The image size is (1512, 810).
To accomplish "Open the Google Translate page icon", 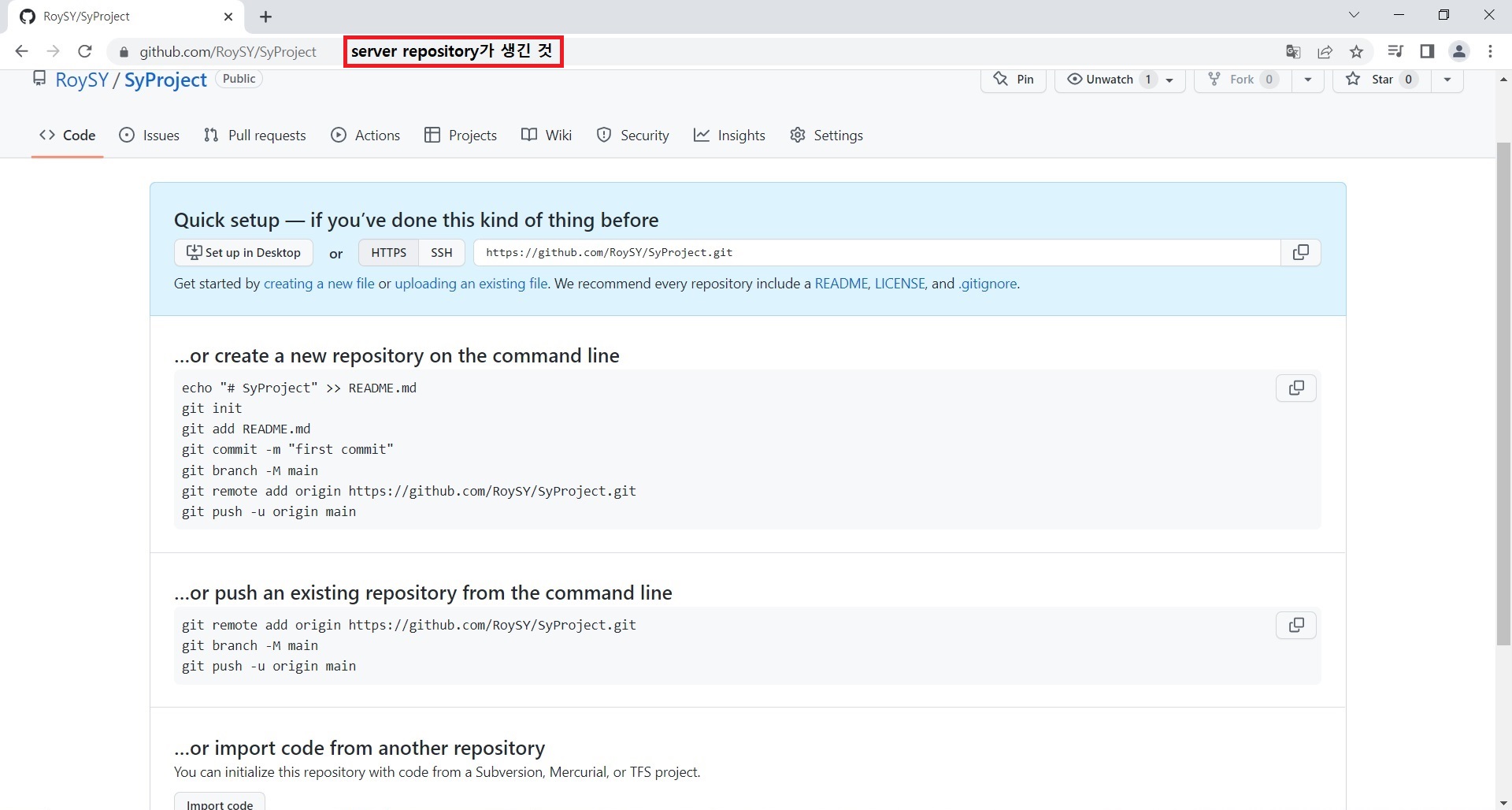I will [1293, 52].
